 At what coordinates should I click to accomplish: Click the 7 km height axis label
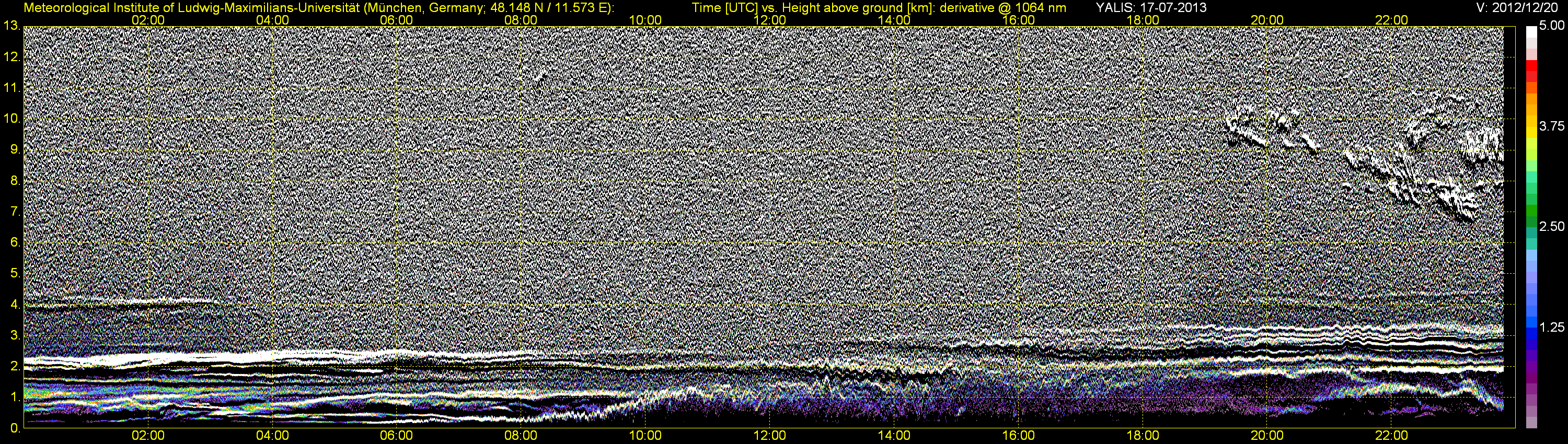point(15,212)
